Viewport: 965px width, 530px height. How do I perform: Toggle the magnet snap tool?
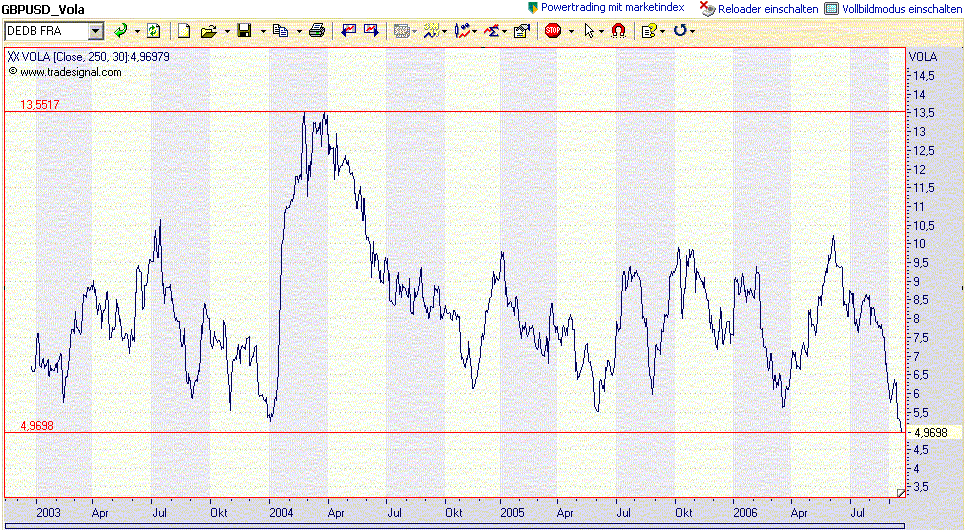pos(618,31)
